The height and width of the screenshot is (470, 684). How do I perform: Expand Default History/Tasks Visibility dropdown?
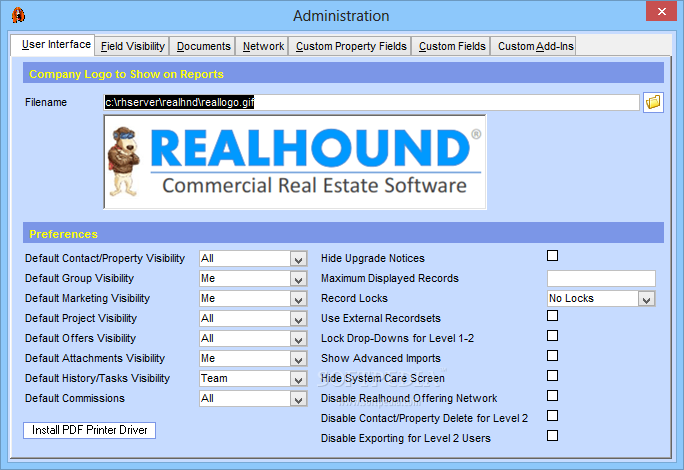point(298,379)
